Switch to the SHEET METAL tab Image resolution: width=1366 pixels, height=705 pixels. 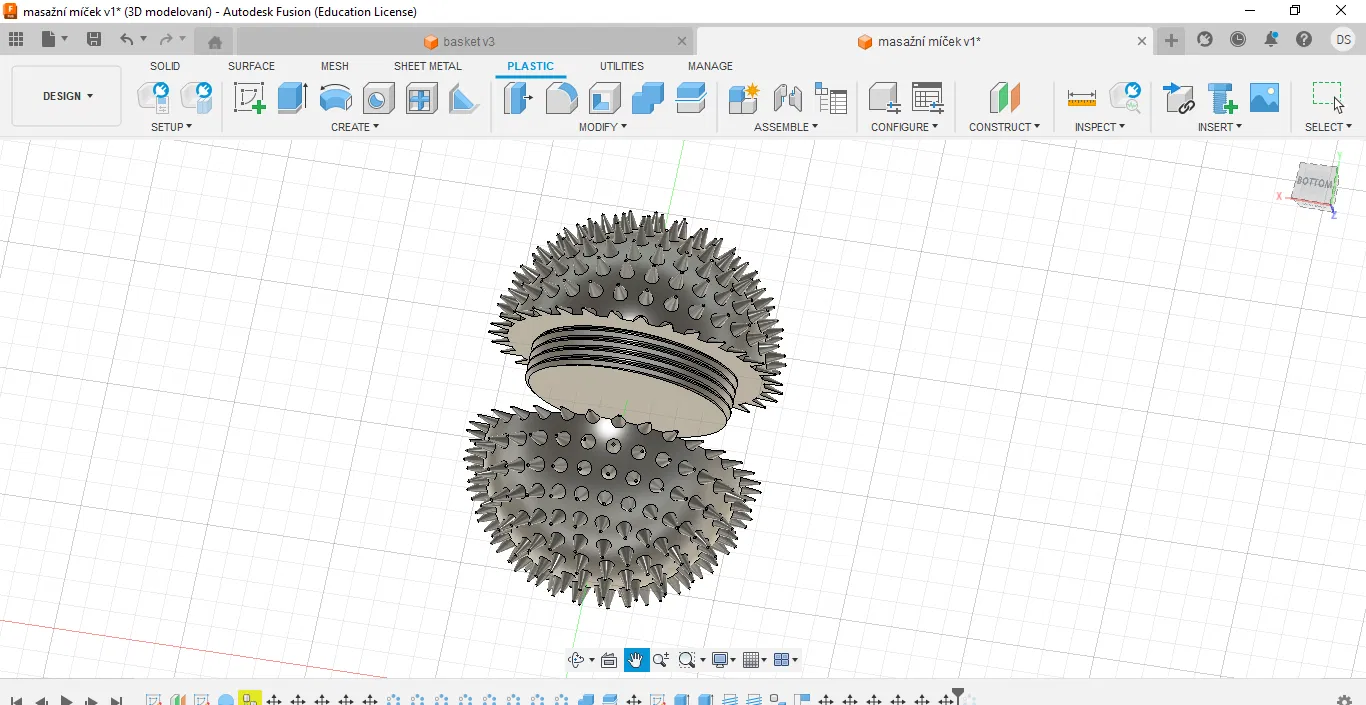(427, 66)
